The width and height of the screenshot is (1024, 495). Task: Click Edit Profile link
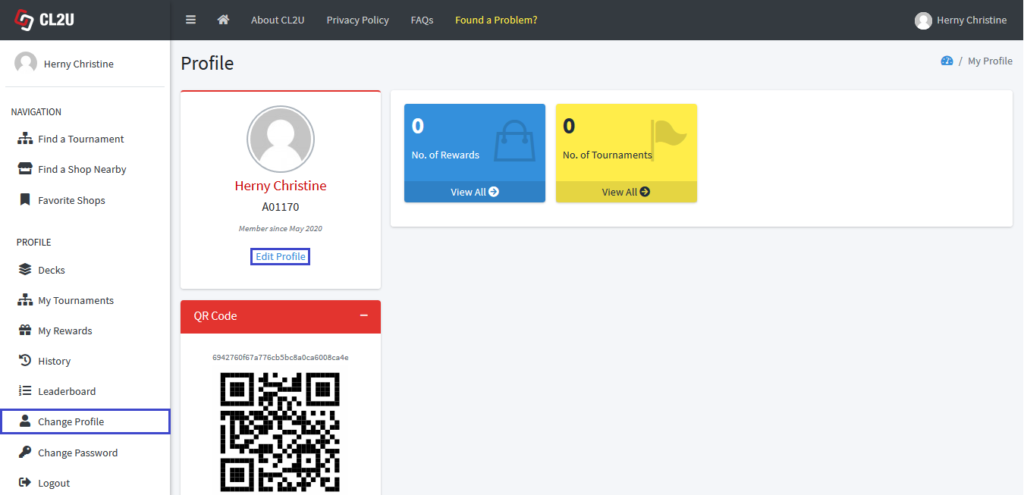coord(280,257)
